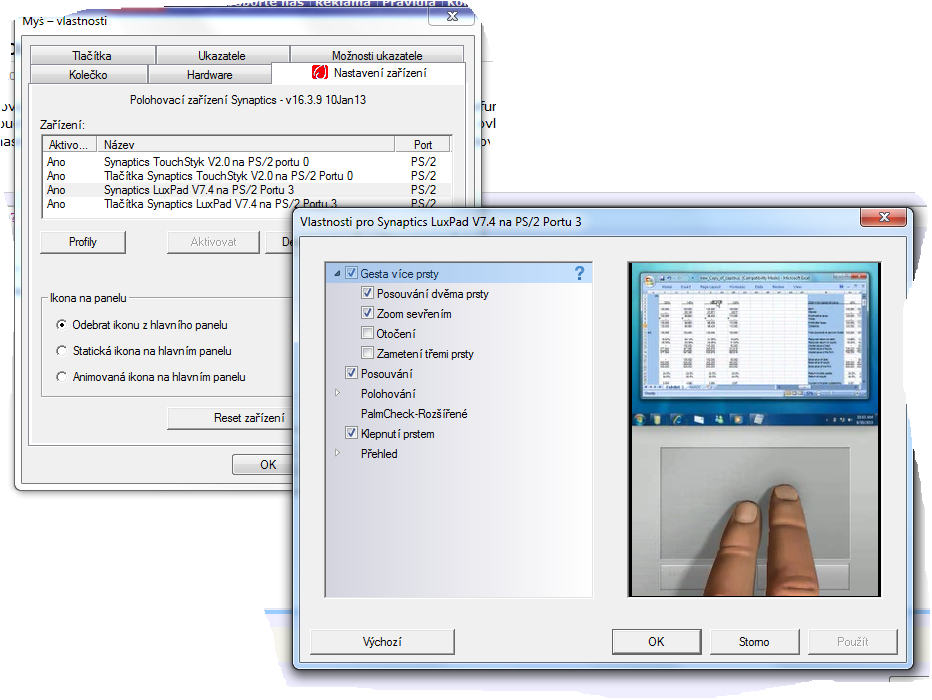
Task: Click the Aktivo... column header
Action: (70, 144)
